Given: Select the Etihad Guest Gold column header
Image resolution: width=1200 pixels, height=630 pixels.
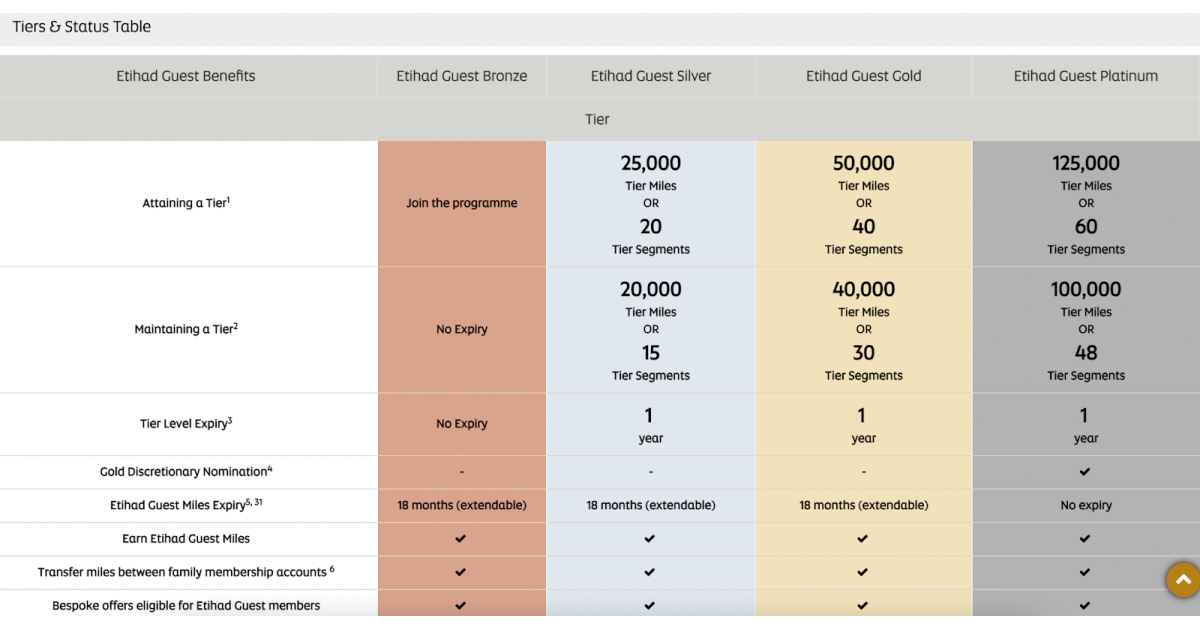Looking at the screenshot, I should point(863,76).
